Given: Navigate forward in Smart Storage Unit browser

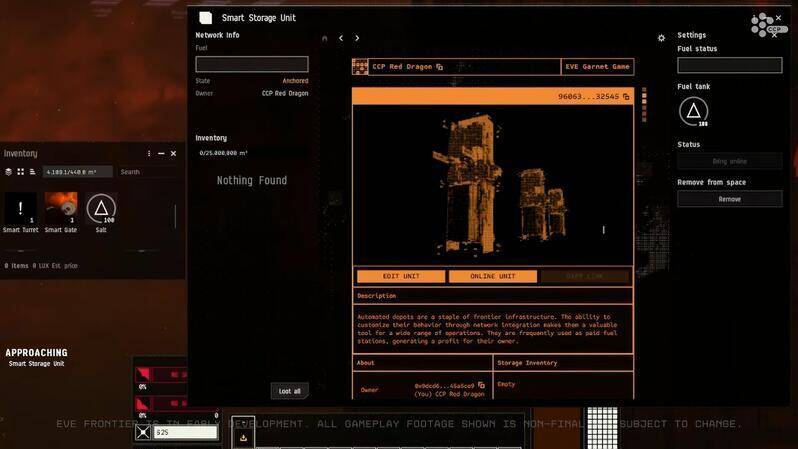Looking at the screenshot, I should (x=357, y=38).
